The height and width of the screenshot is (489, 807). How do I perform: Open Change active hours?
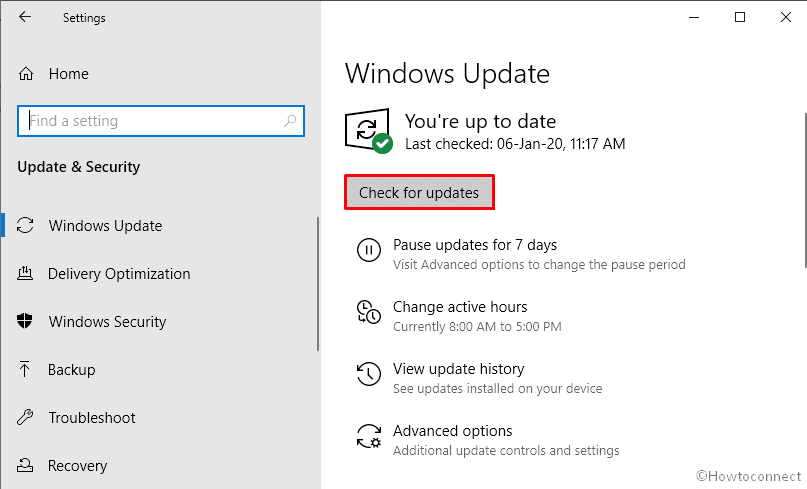point(460,307)
